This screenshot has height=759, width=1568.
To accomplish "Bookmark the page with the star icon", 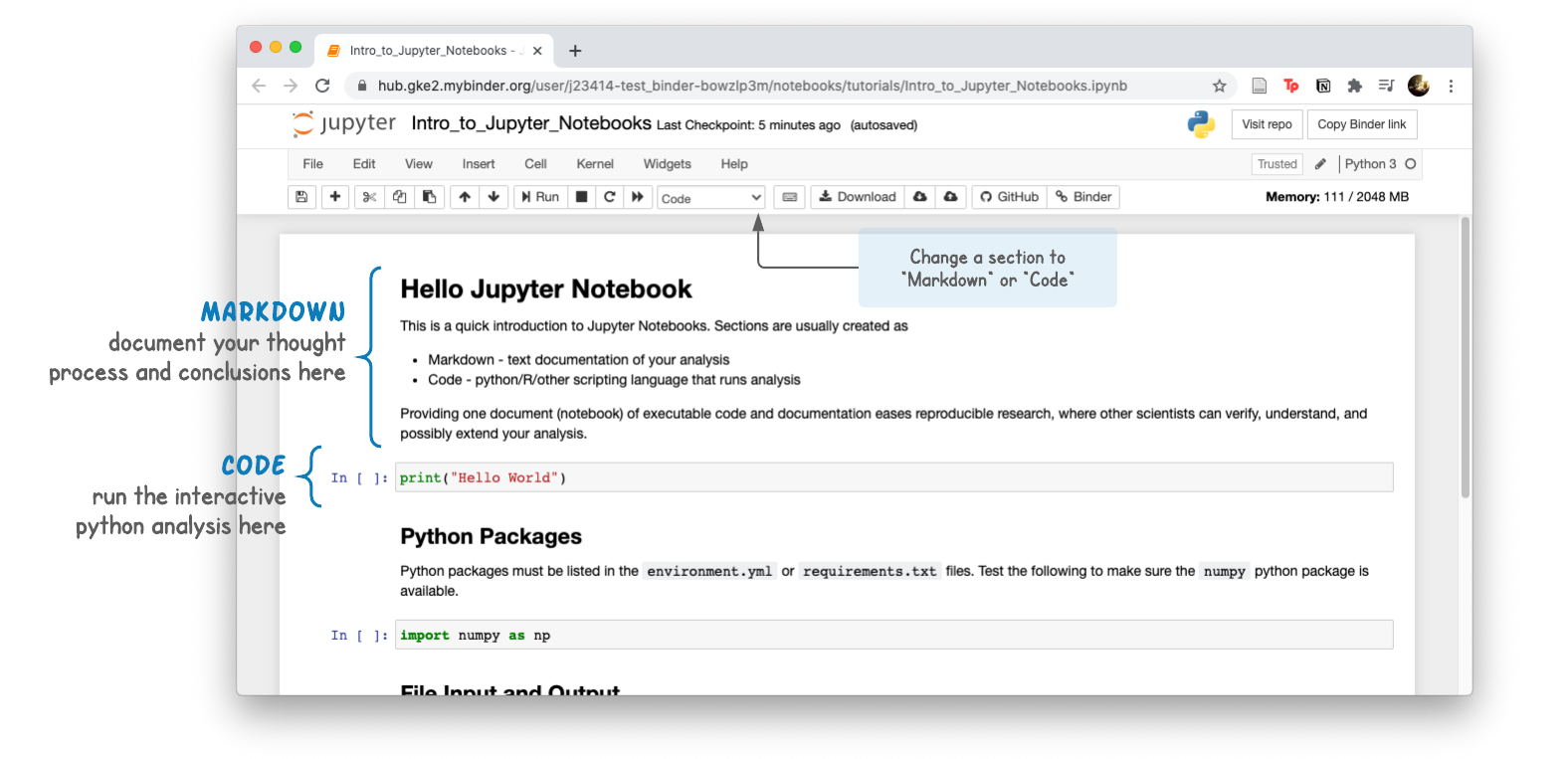I will (x=1219, y=86).
